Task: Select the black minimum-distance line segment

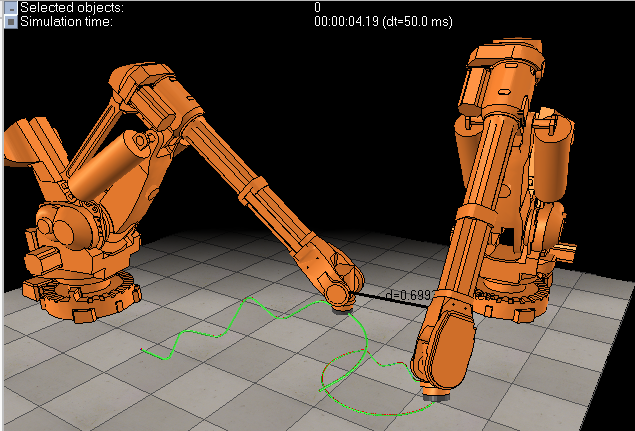Action: pyautogui.click(x=375, y=296)
